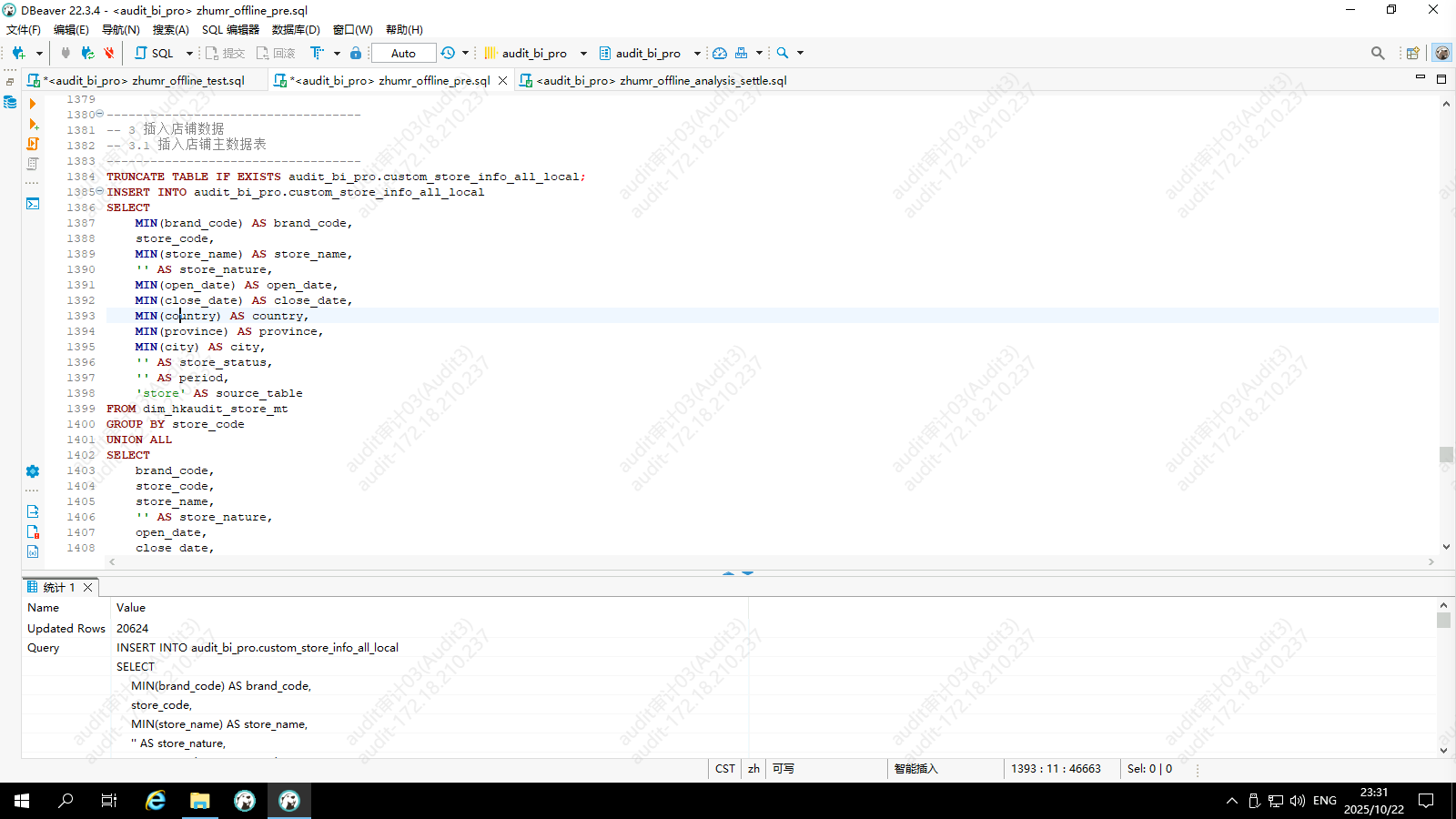Click the Reconnect plug icon in toolbar
The height and width of the screenshot is (819, 1456).
pos(87,53)
